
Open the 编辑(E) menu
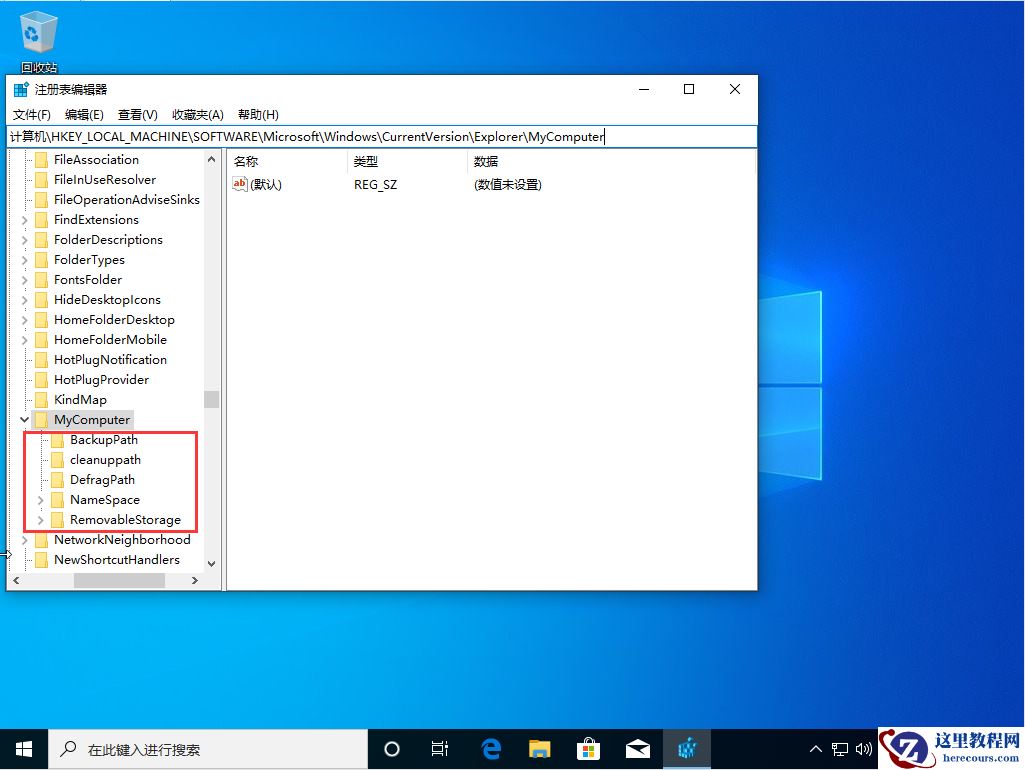(85, 114)
